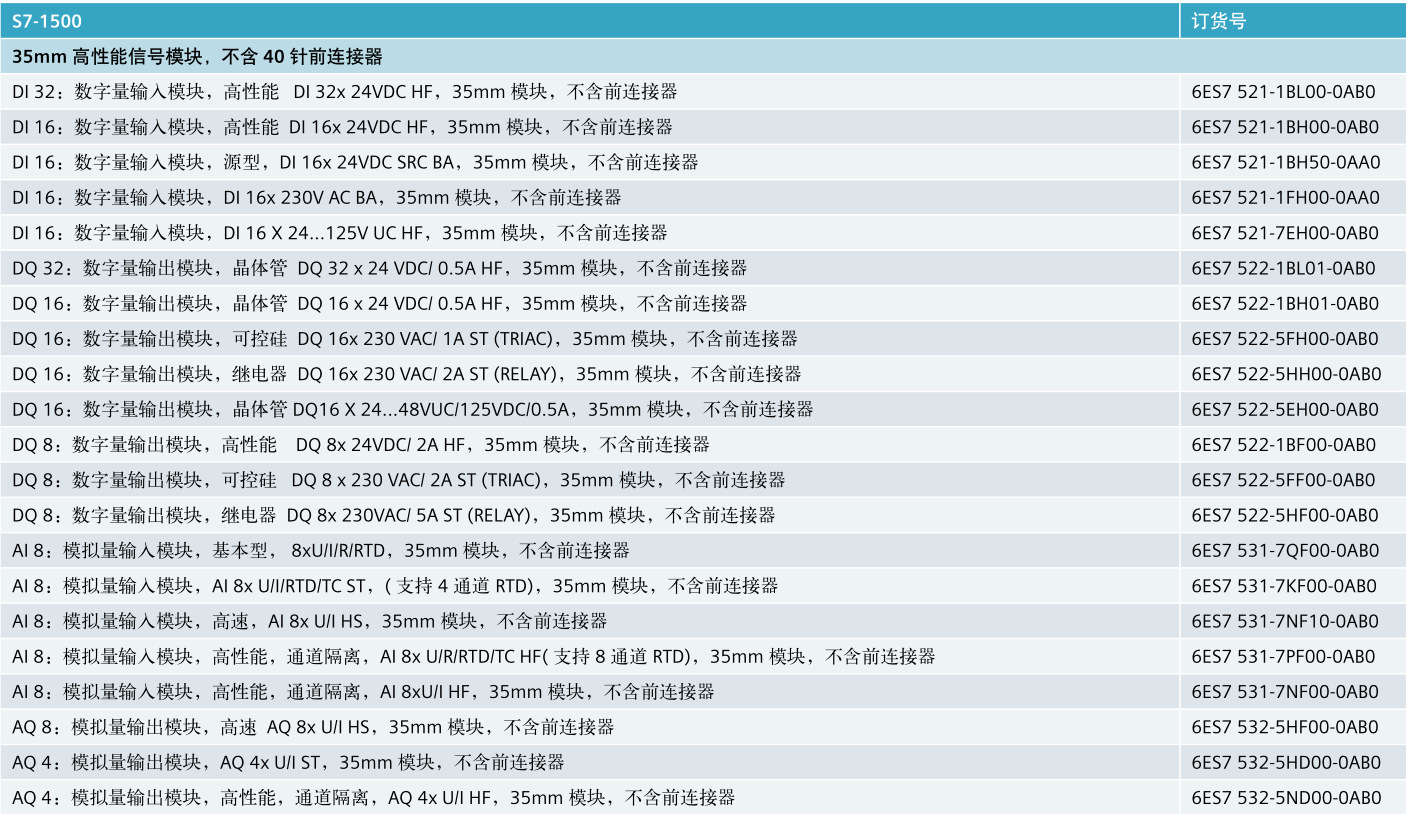Click order number 6ES7 522-1BF00-0AB0
Image resolution: width=1406 pixels, height=814 pixels.
pos(1284,445)
